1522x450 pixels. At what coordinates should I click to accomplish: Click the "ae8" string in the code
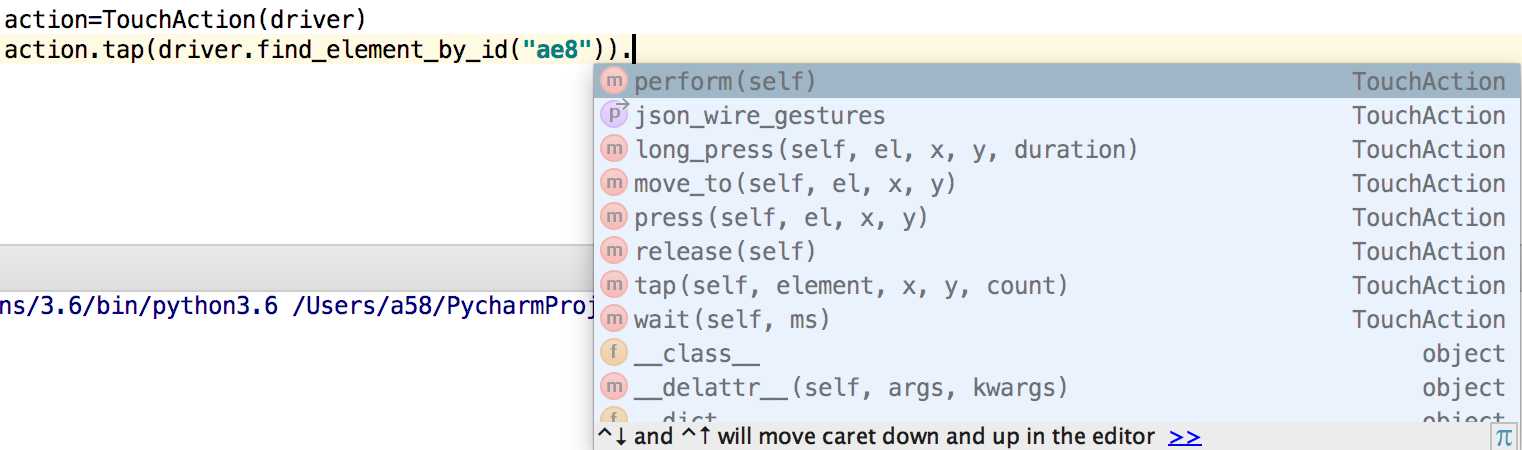pos(555,50)
